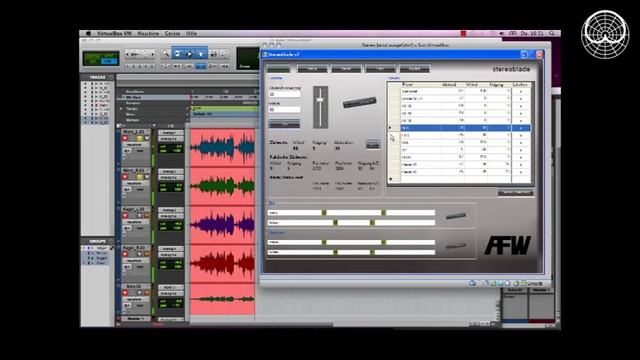Select the Trim tool in the edit toolbar
Screen dimensions: 640x360
(x=177, y=53)
